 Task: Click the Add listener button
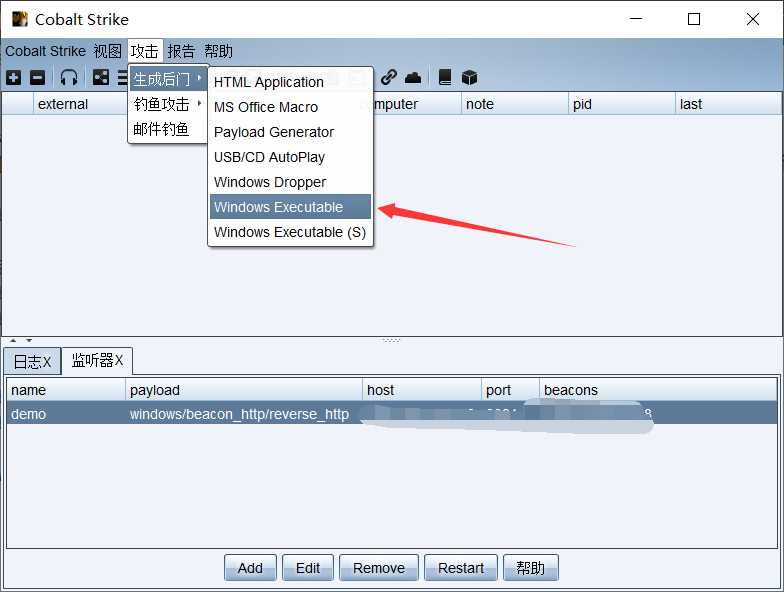point(250,568)
